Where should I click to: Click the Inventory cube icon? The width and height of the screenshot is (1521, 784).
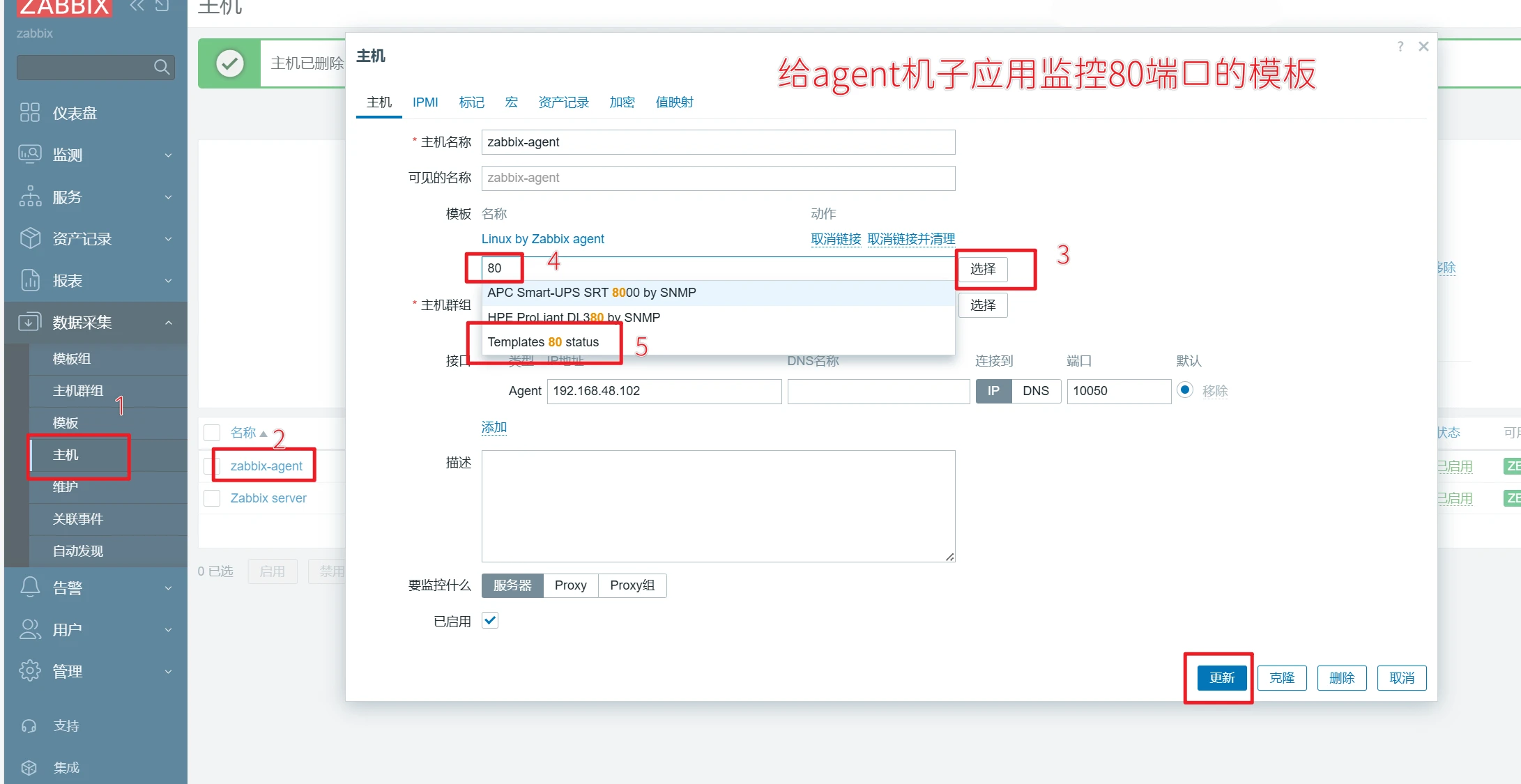pyautogui.click(x=30, y=238)
